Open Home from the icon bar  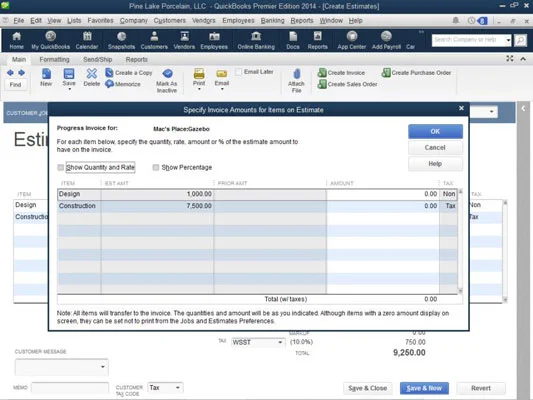(x=16, y=40)
